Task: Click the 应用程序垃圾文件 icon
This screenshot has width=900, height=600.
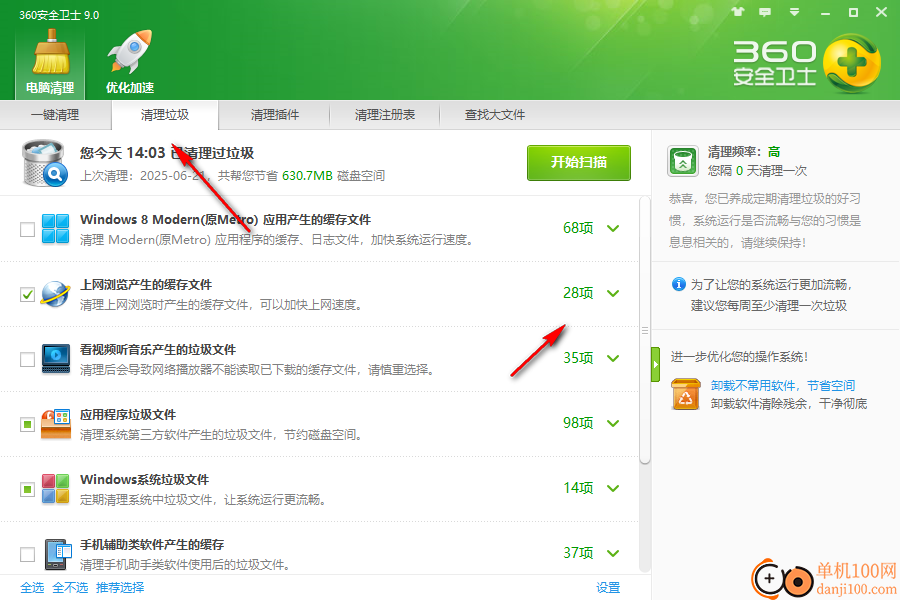Action: 56,424
